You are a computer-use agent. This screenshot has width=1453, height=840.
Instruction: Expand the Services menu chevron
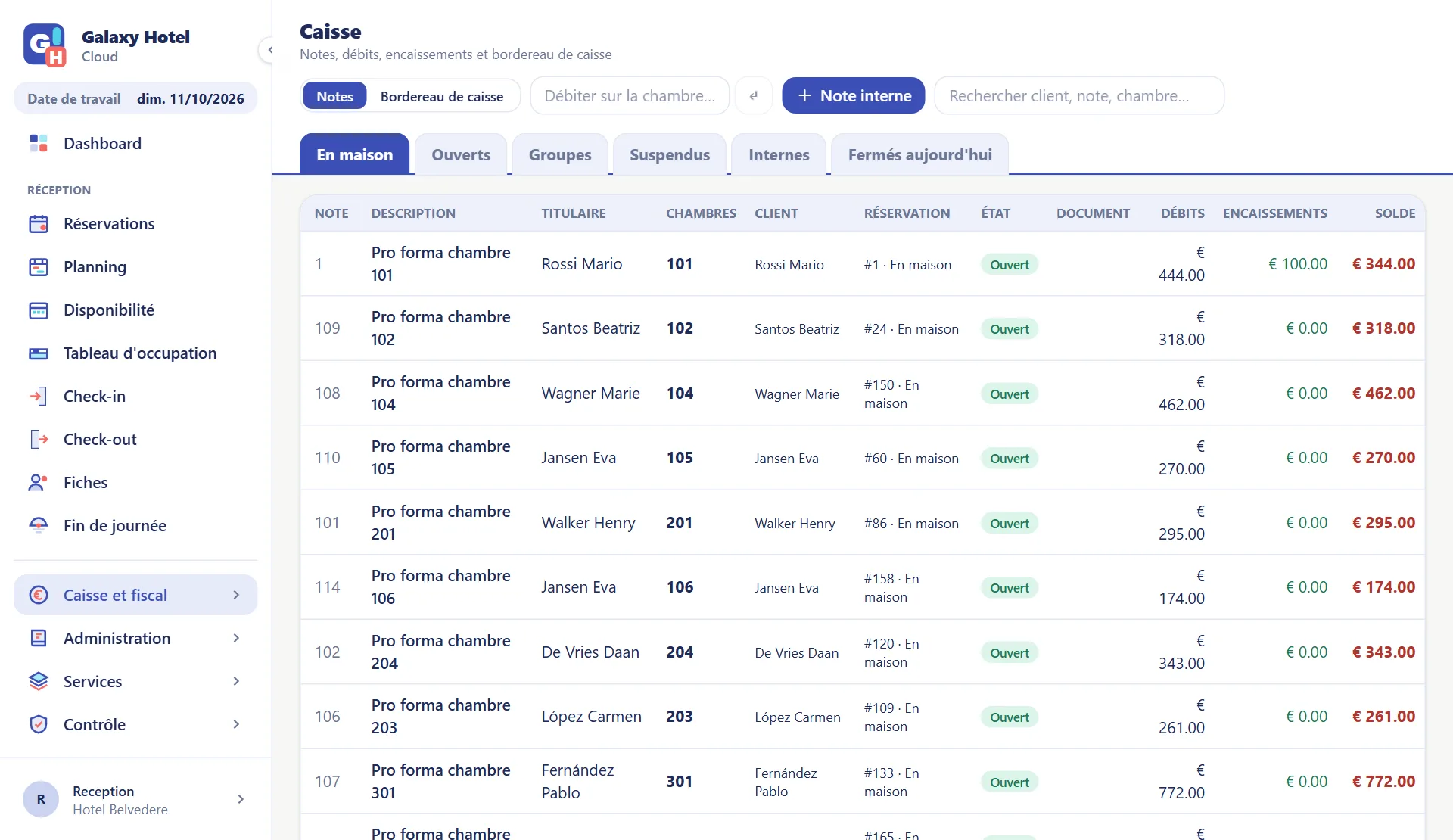tap(236, 682)
